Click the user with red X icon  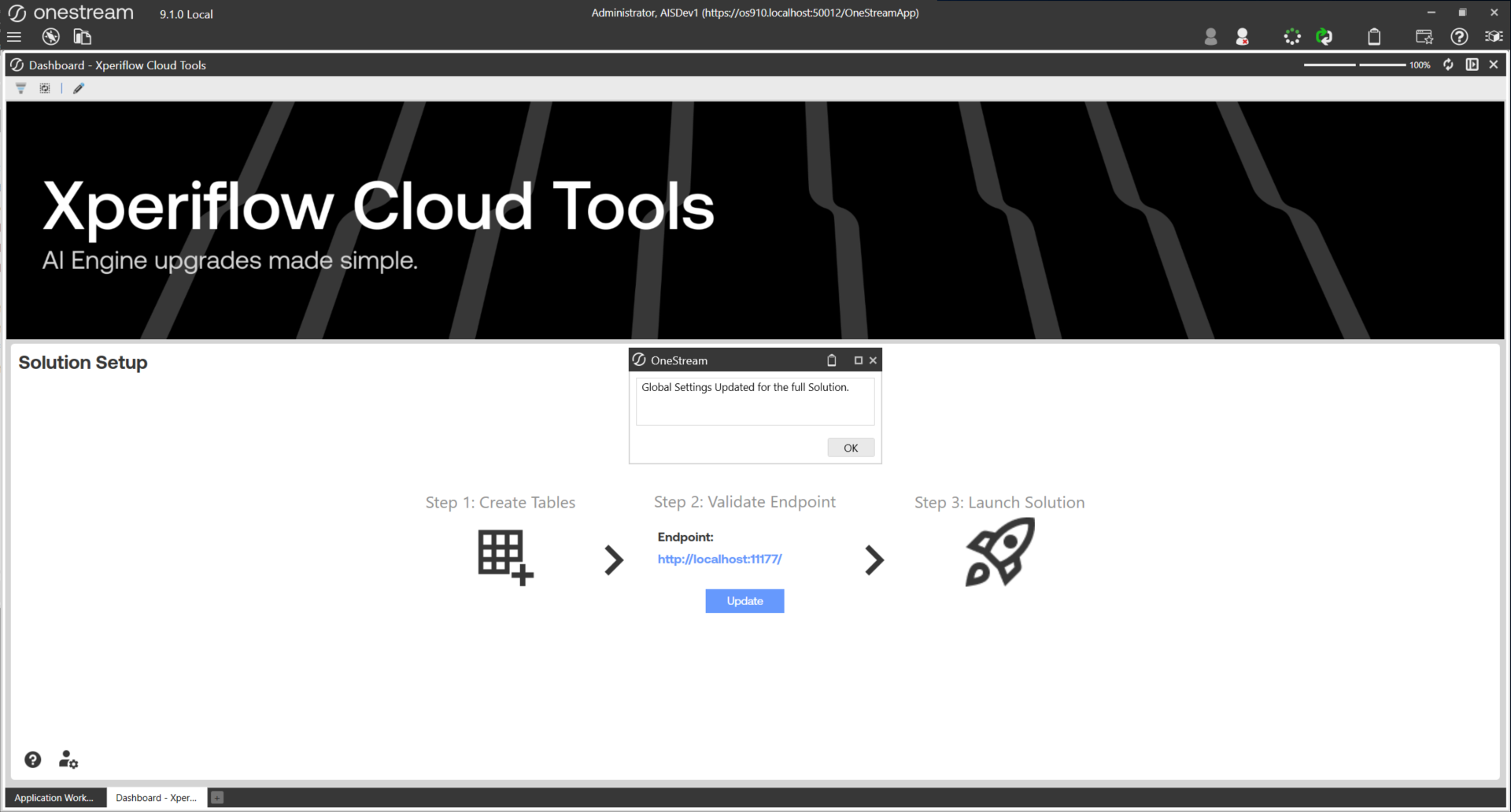pyautogui.click(x=1243, y=37)
